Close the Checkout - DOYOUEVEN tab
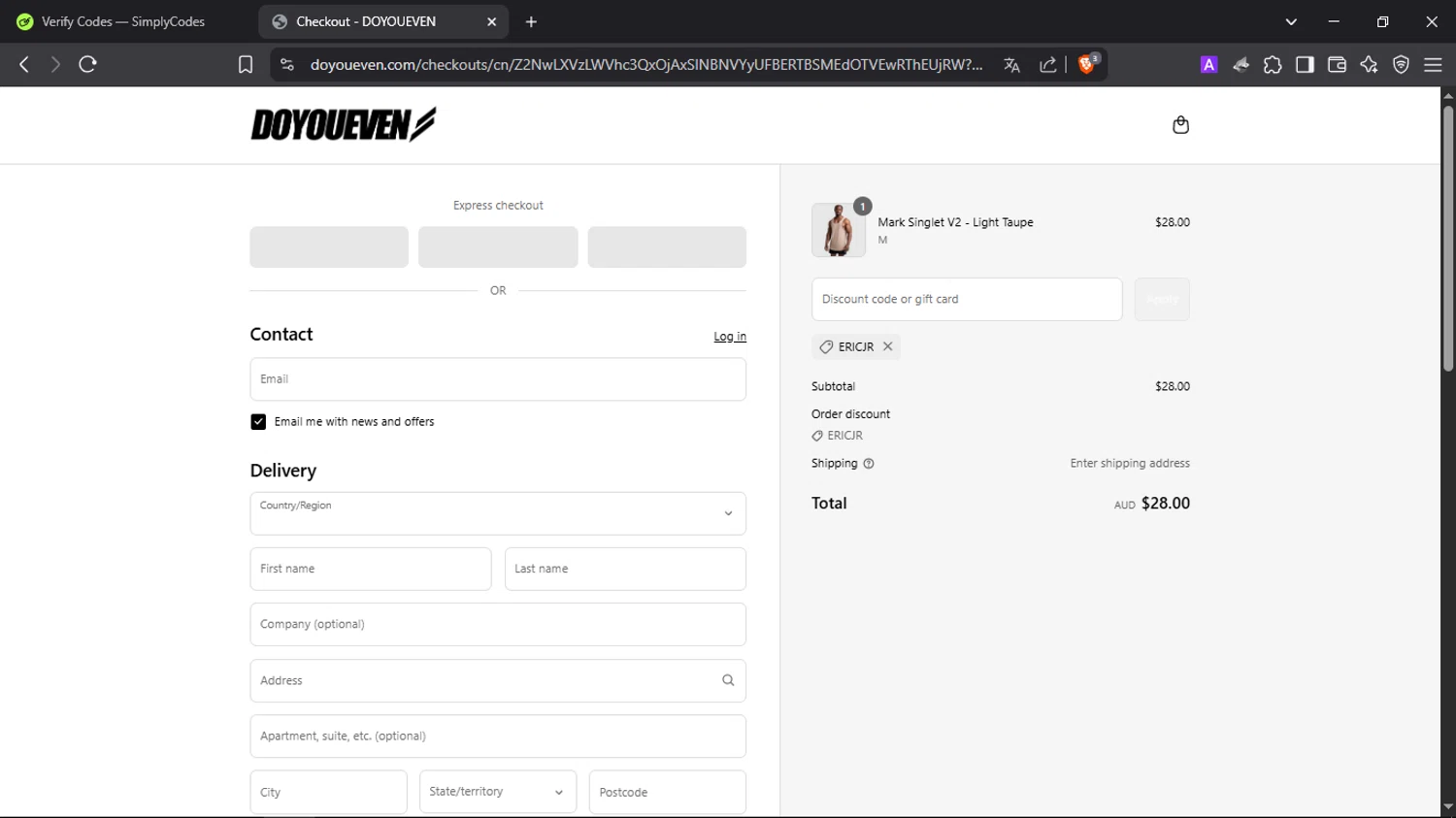The width and height of the screenshot is (1456, 818). pyautogui.click(x=491, y=21)
